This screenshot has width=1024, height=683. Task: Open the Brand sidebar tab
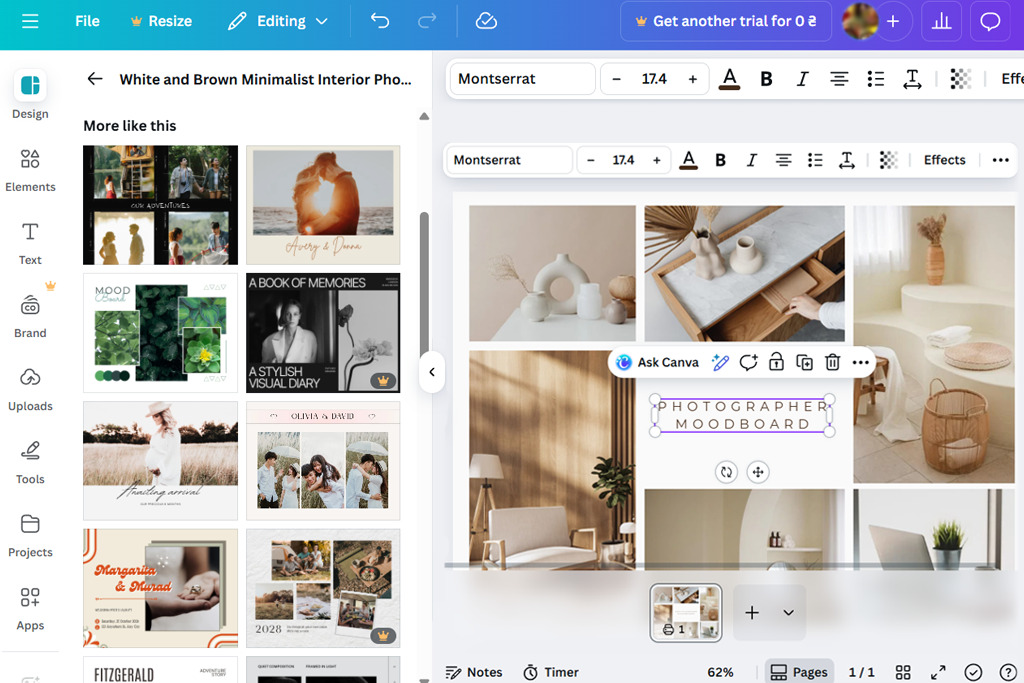click(x=30, y=316)
